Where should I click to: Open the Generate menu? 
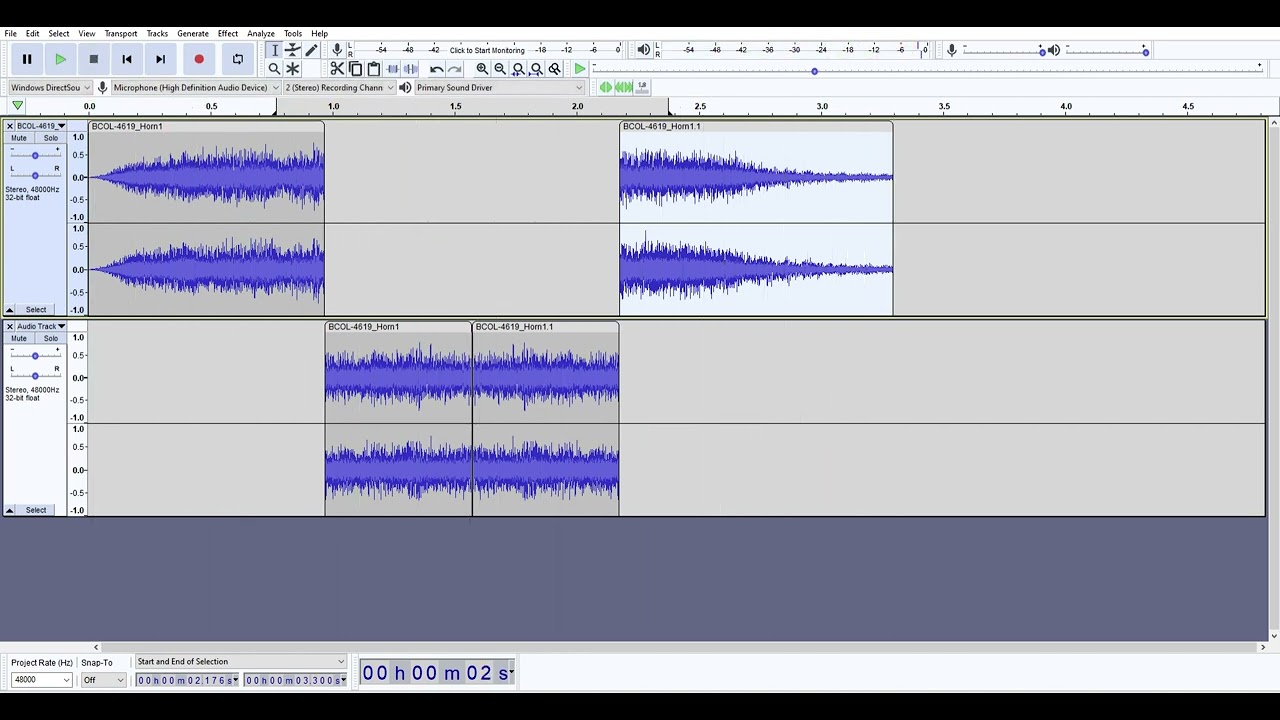tap(193, 33)
